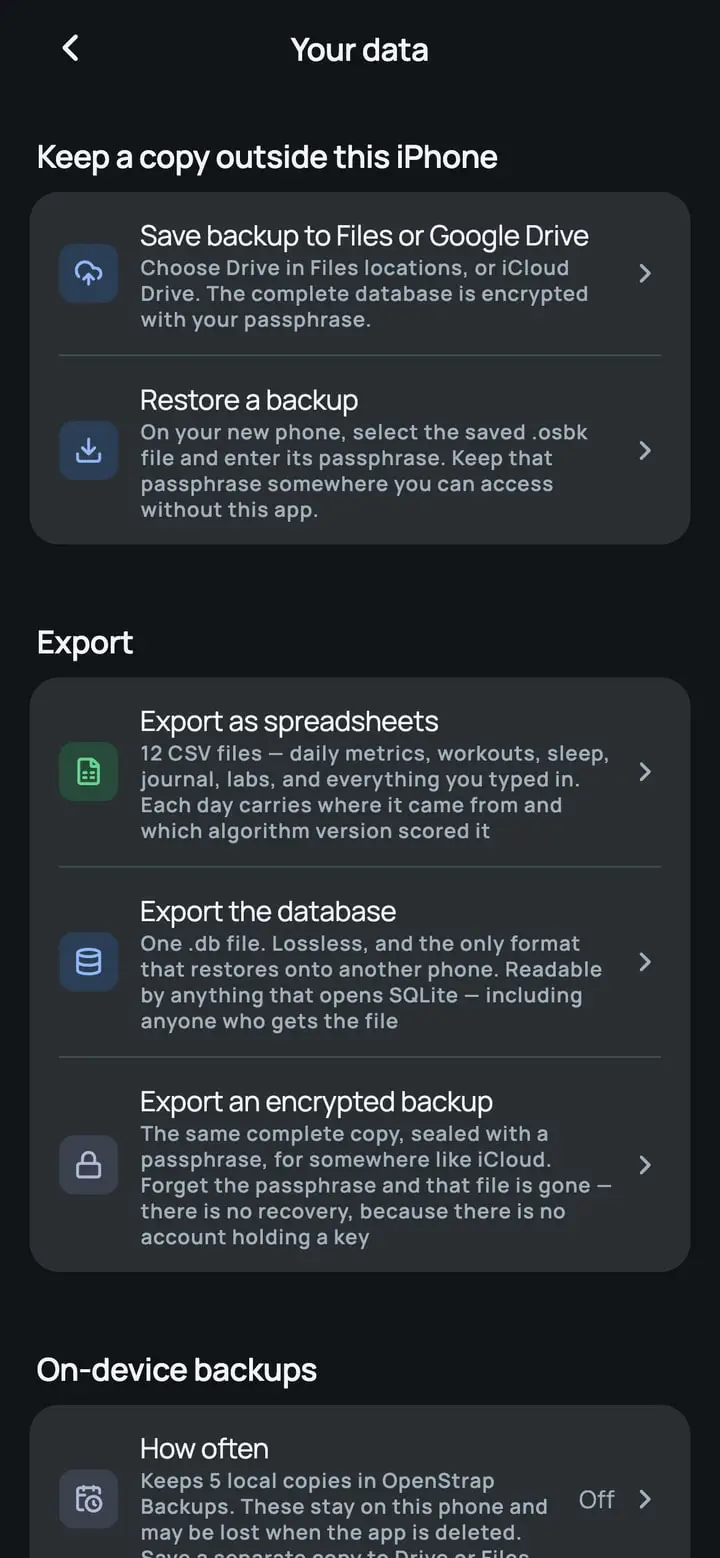The height and width of the screenshot is (1558, 720).
Task: Go back using the top-left arrow
Action: pos(70,48)
